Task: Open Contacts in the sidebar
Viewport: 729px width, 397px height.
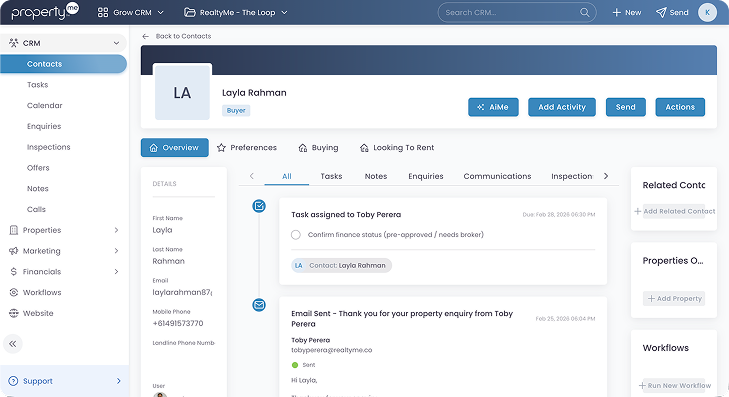Action: (x=63, y=64)
